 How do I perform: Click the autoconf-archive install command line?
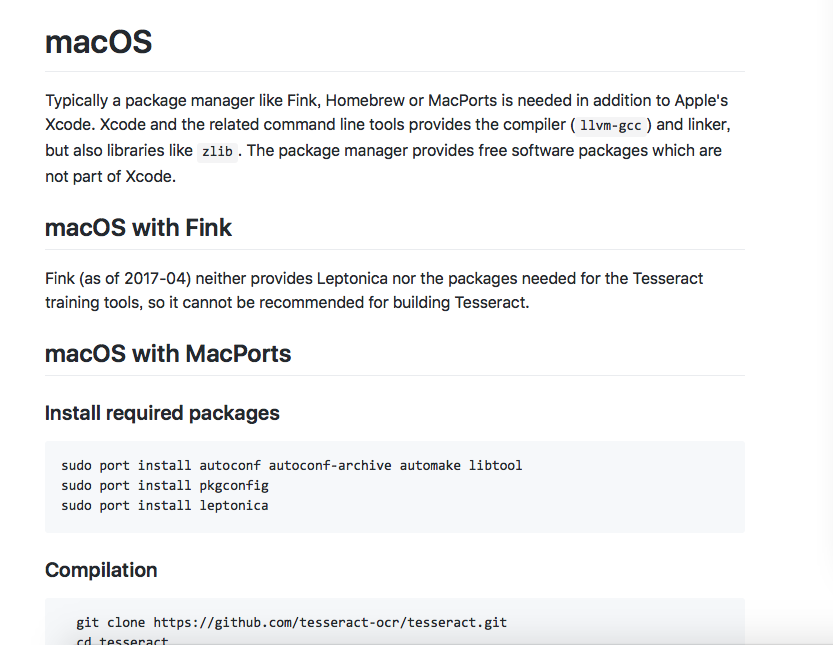(292, 465)
